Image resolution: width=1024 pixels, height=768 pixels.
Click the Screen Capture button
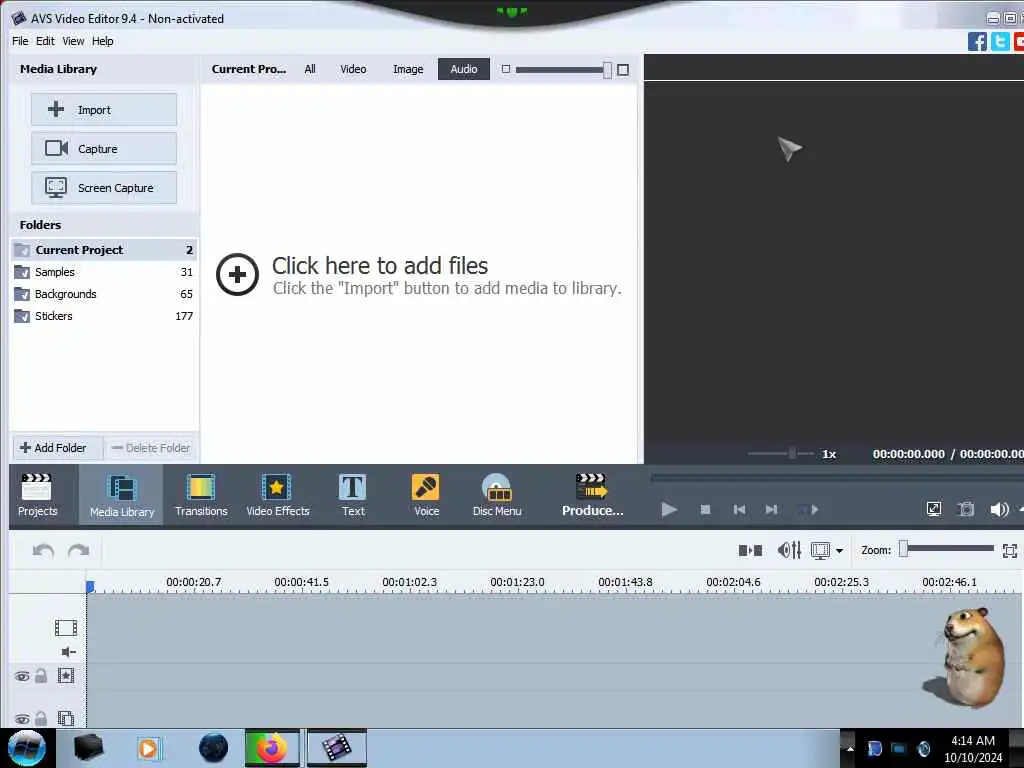coord(104,188)
